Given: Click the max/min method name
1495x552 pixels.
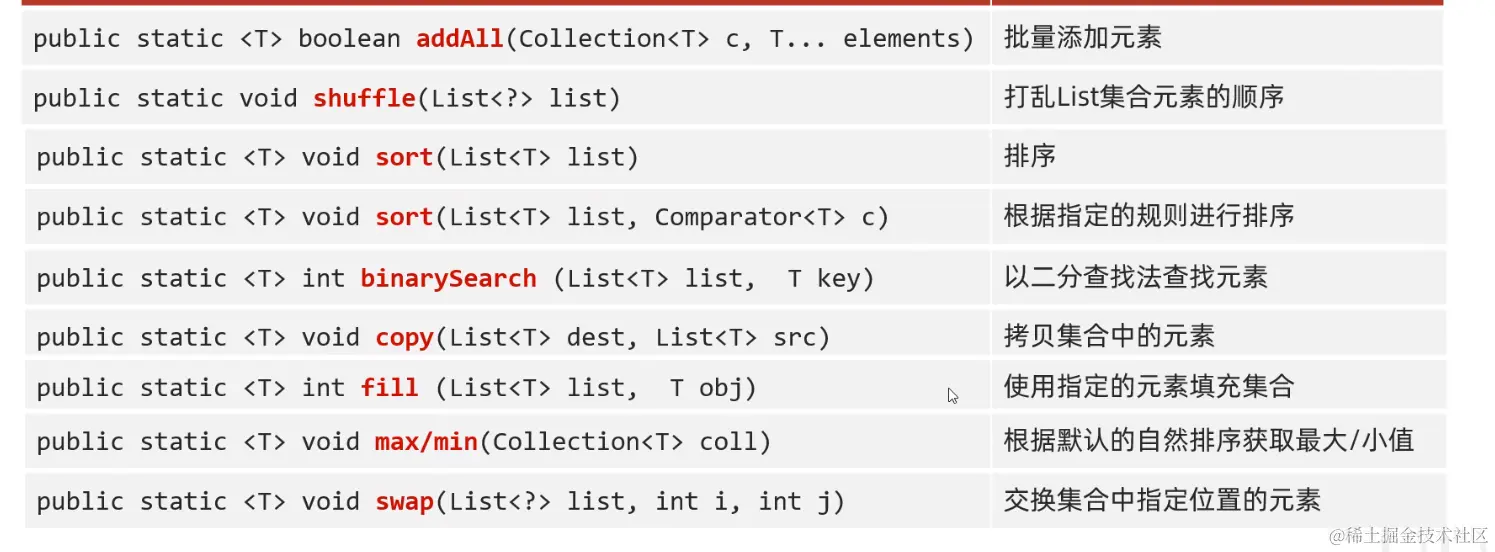Looking at the screenshot, I should click(x=426, y=441).
